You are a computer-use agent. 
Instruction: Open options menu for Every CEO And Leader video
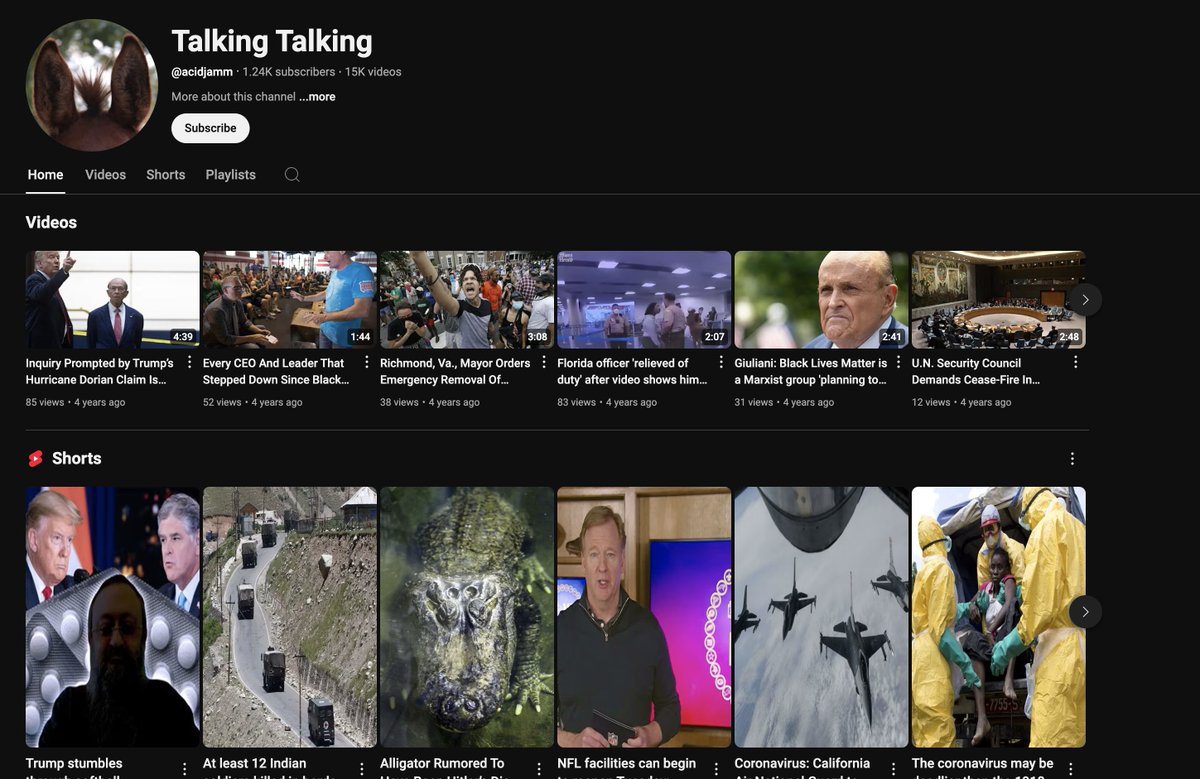click(x=366, y=362)
